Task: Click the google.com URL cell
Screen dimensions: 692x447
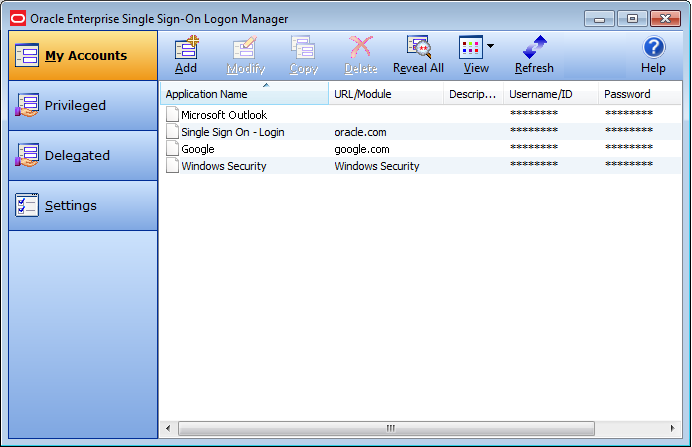Action: [362, 149]
